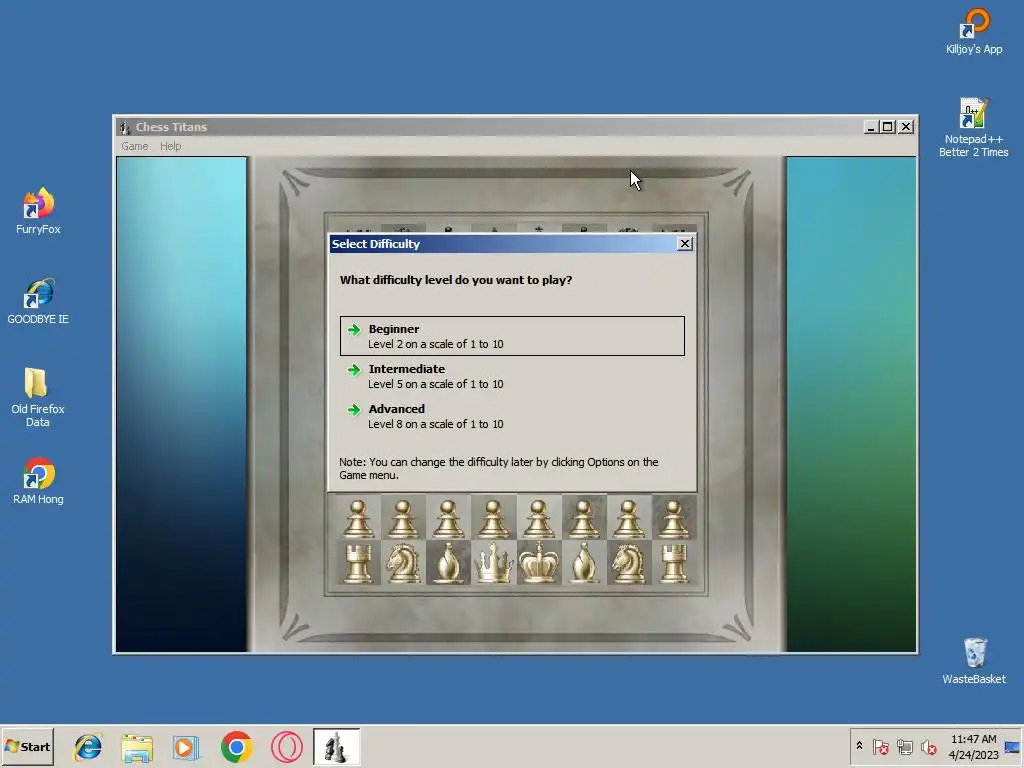1024x768 pixels.
Task: Select the Notepad++ Better 2 Times shortcut
Action: pyautogui.click(x=974, y=128)
